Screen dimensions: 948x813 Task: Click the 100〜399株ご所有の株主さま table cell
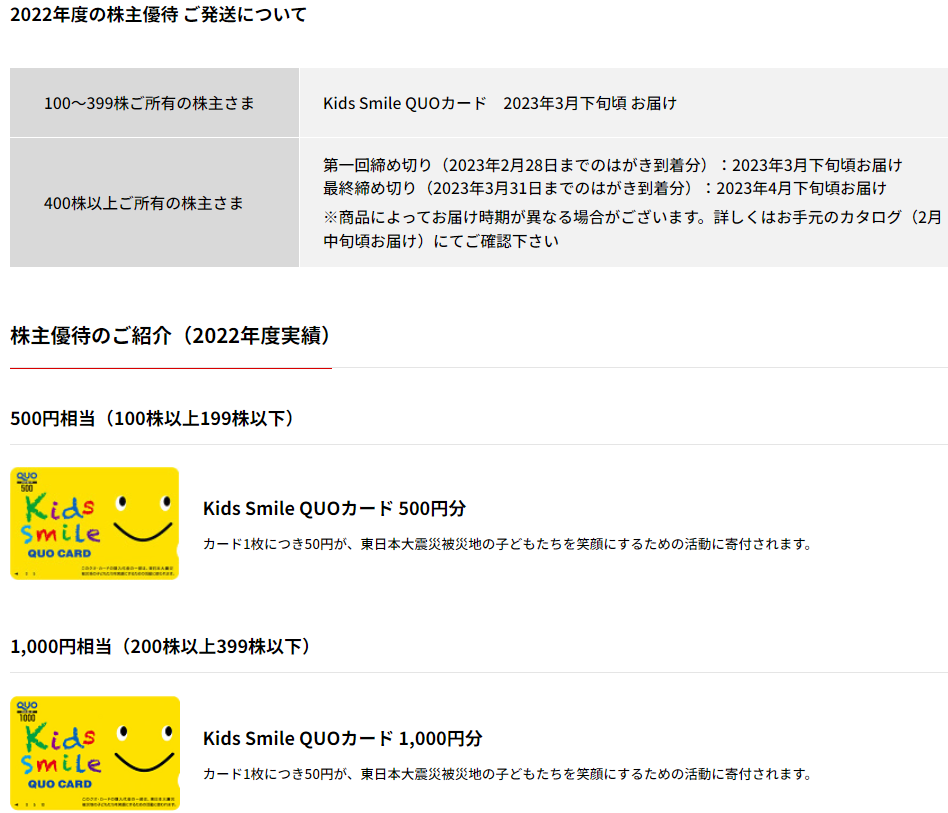(154, 103)
